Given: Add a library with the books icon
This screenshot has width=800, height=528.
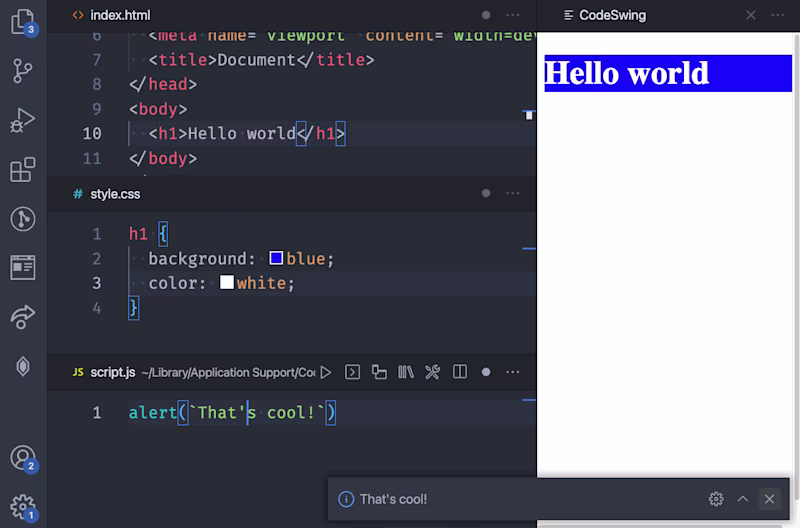Looking at the screenshot, I should [406, 372].
